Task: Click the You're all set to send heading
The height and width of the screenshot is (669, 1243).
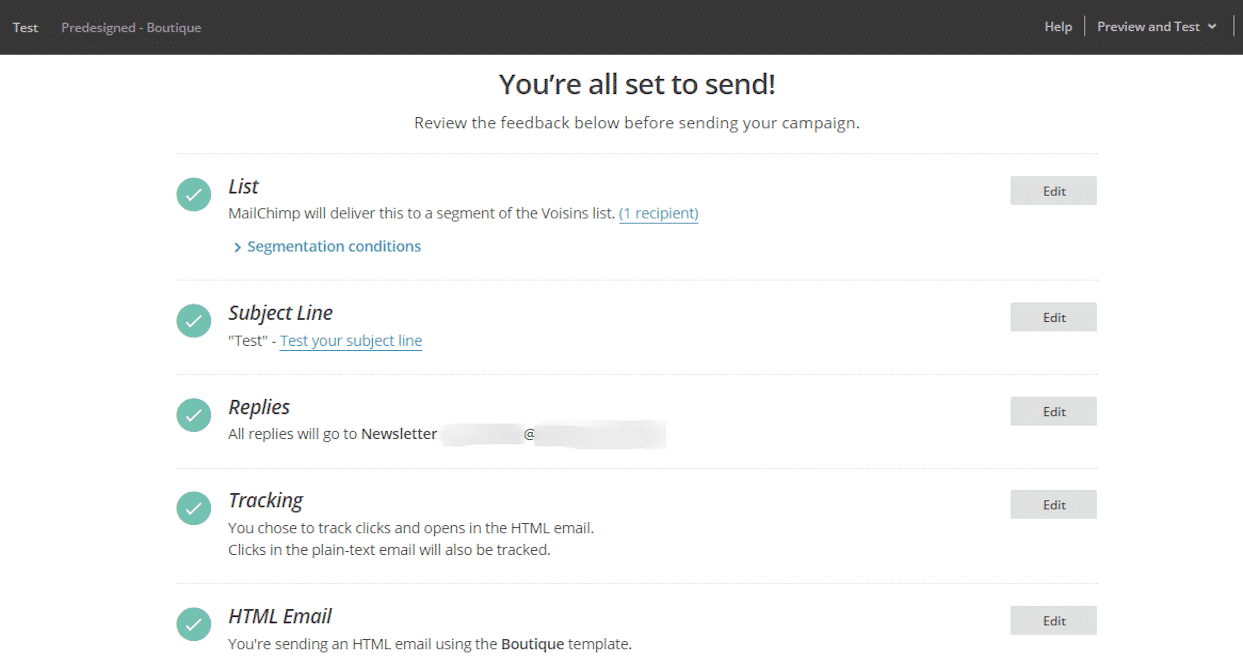Action: pyautogui.click(x=637, y=85)
